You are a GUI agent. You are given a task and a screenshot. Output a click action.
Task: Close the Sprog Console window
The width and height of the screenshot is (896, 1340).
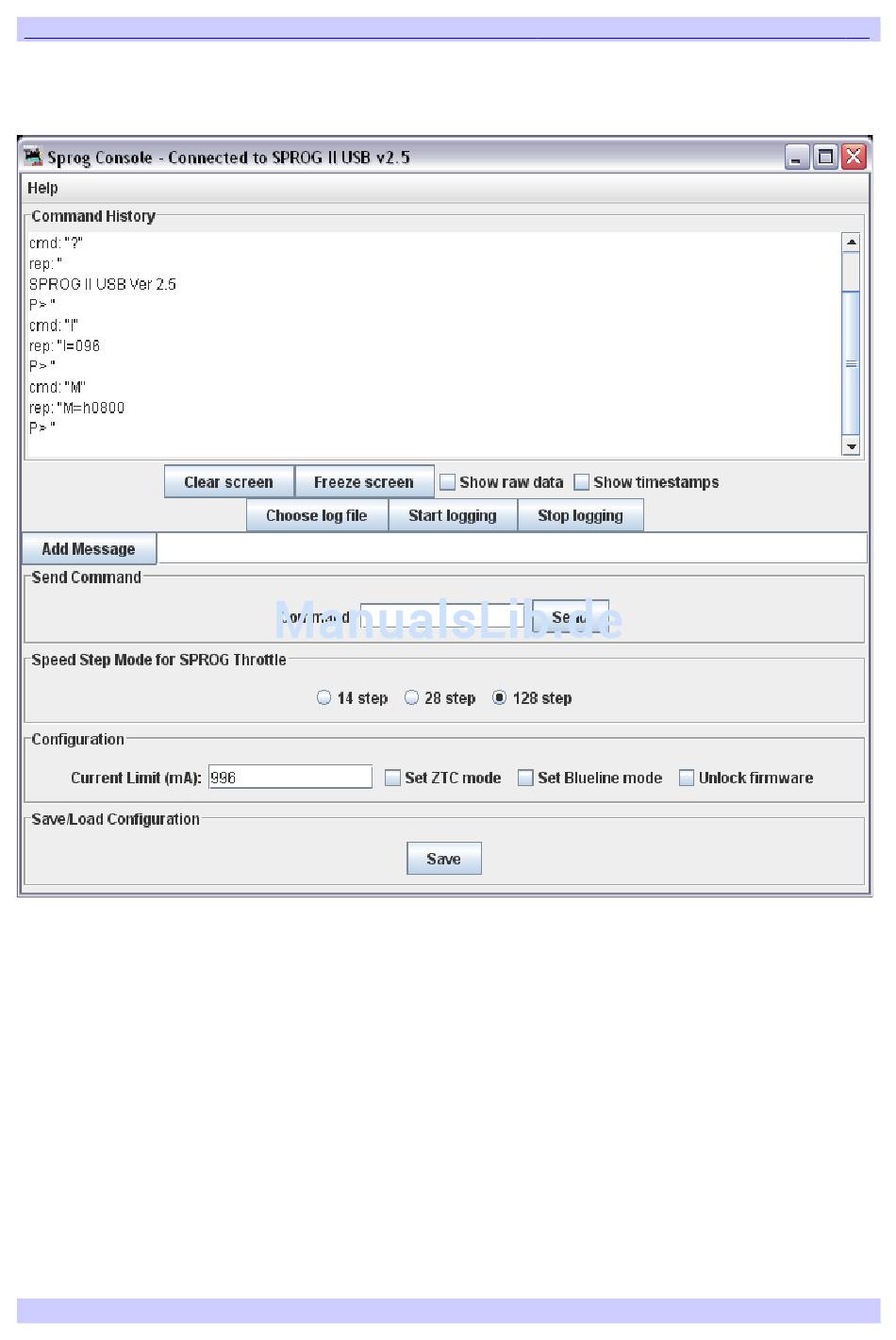pos(854,158)
